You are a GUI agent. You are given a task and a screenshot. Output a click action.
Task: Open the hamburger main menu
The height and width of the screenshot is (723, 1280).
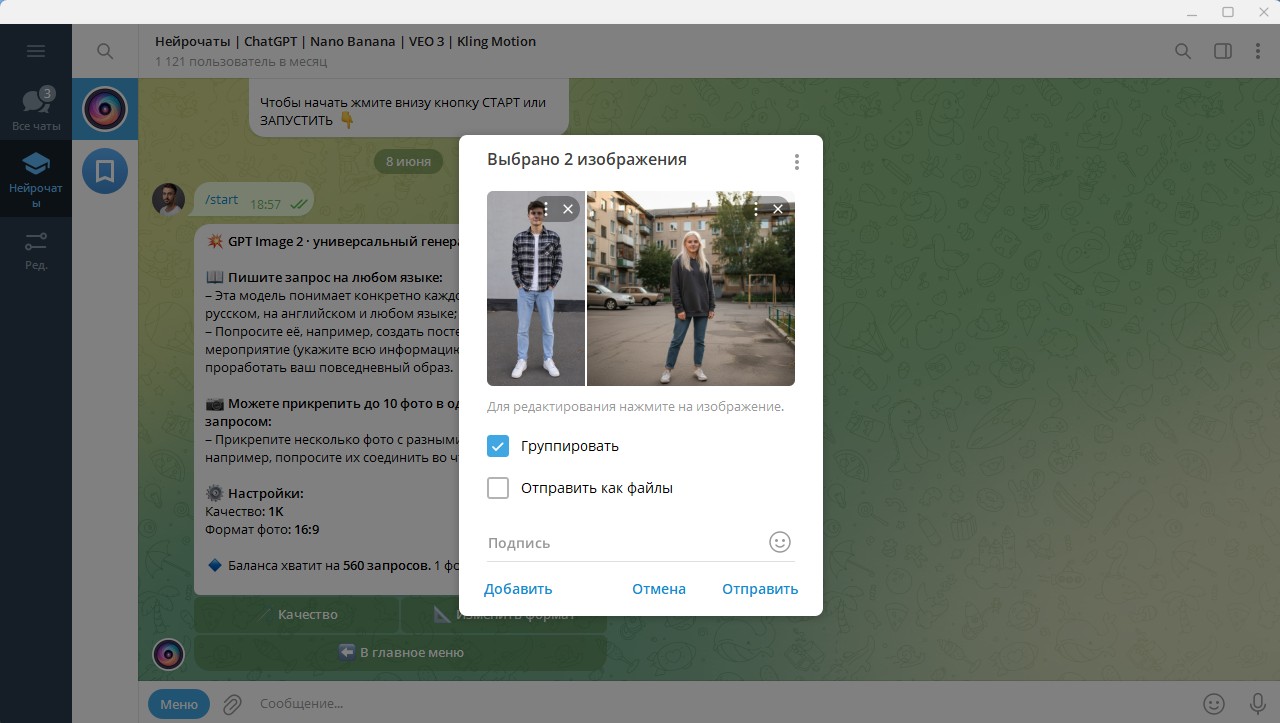point(36,51)
